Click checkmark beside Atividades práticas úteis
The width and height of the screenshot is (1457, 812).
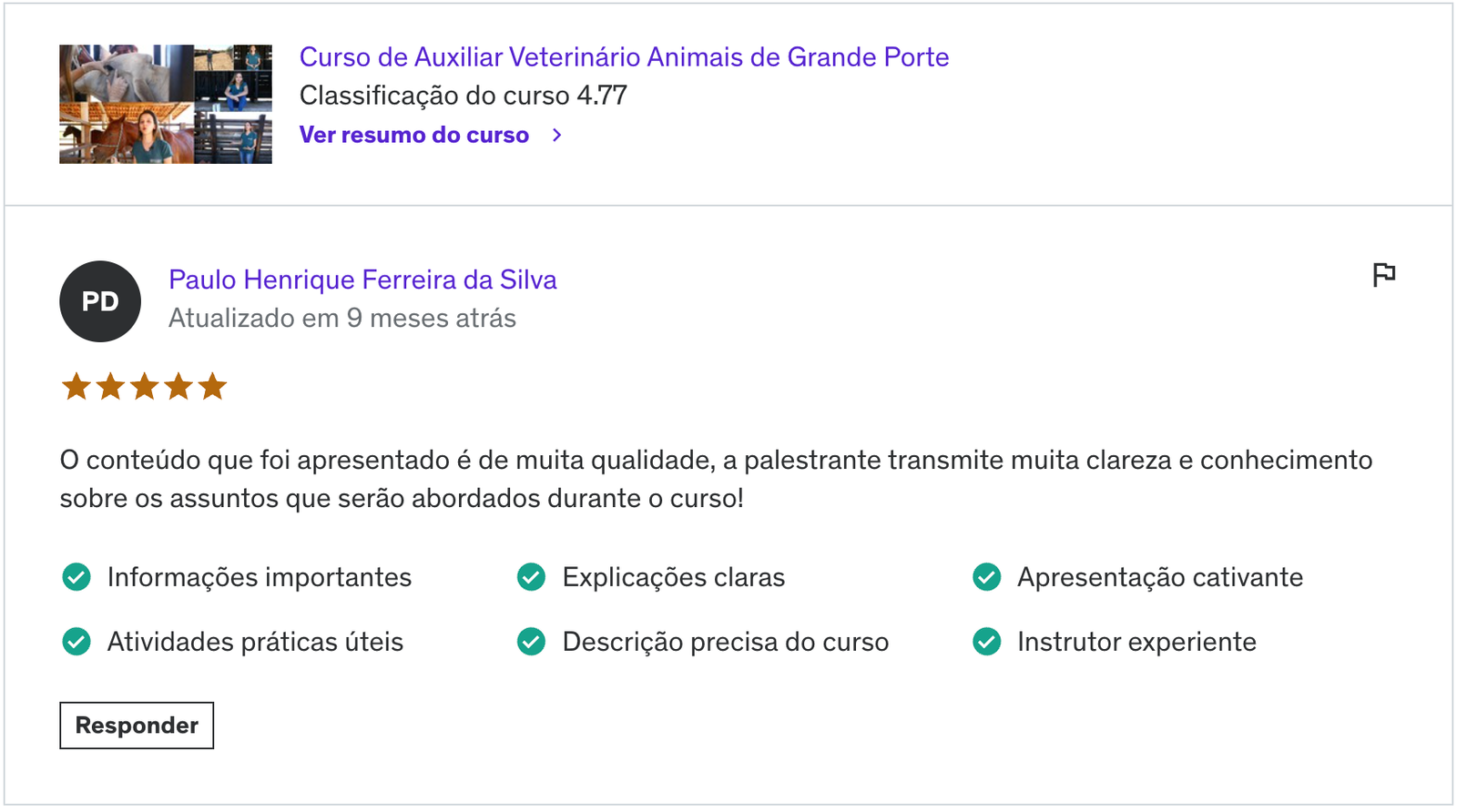(76, 642)
